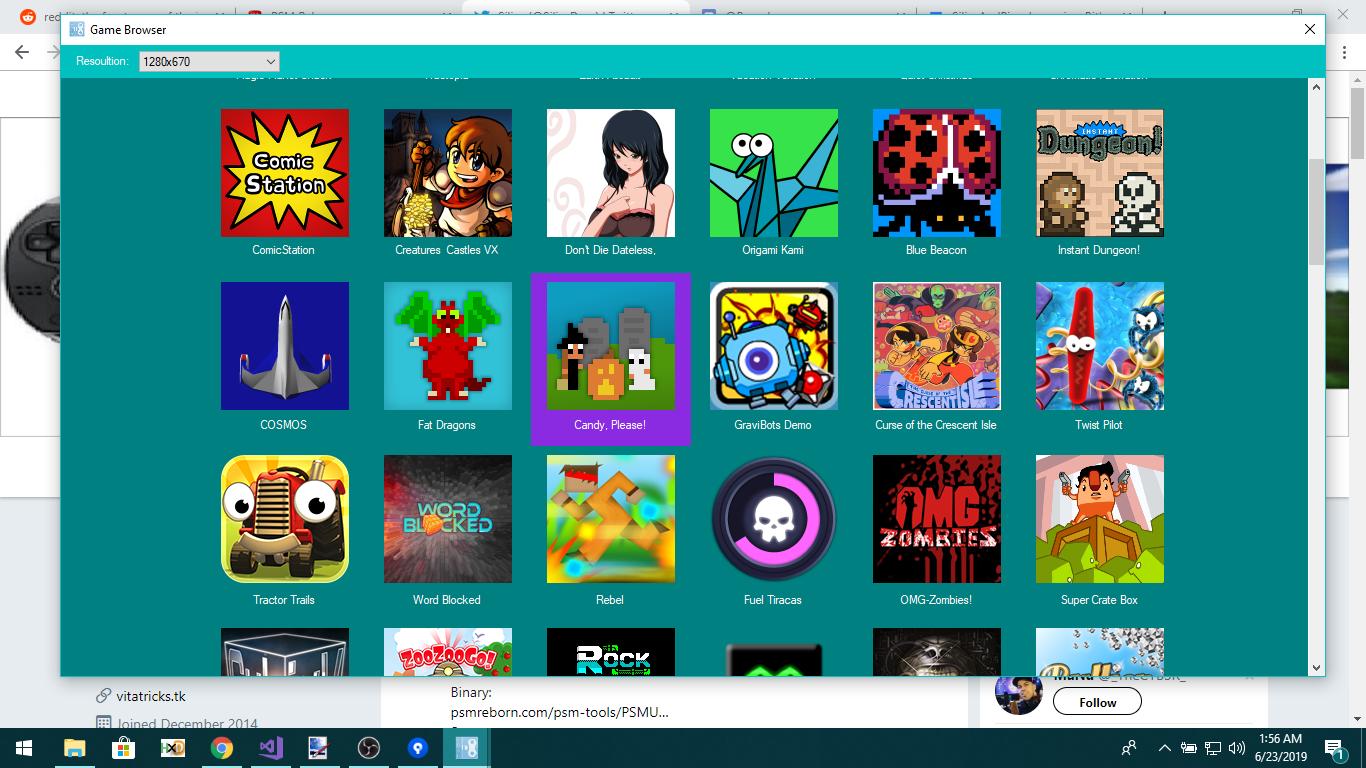Go back in the browser window
Screen dimensions: 1366x768
point(22,52)
